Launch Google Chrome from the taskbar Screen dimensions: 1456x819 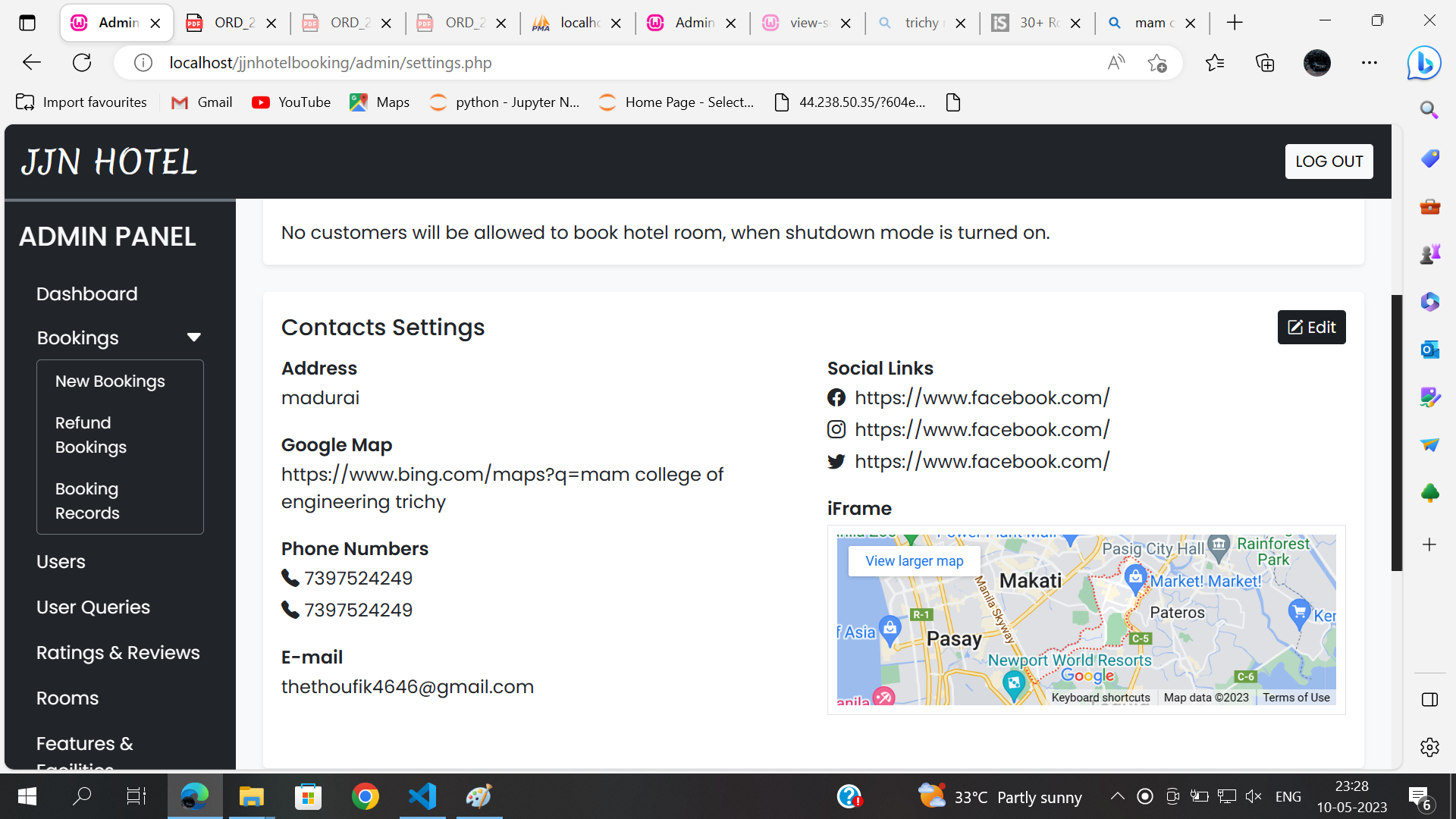click(365, 796)
